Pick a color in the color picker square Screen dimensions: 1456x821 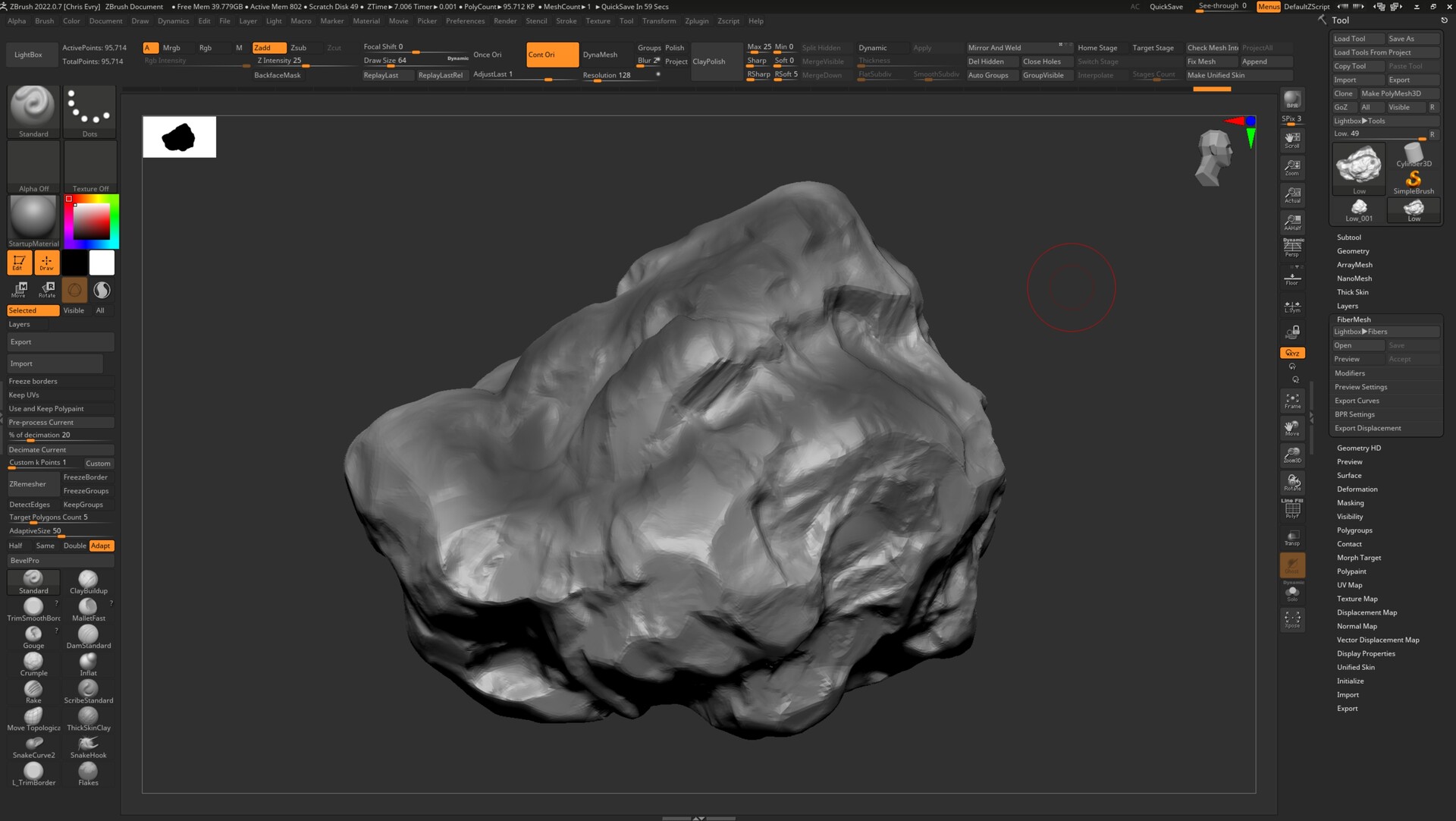[92, 222]
